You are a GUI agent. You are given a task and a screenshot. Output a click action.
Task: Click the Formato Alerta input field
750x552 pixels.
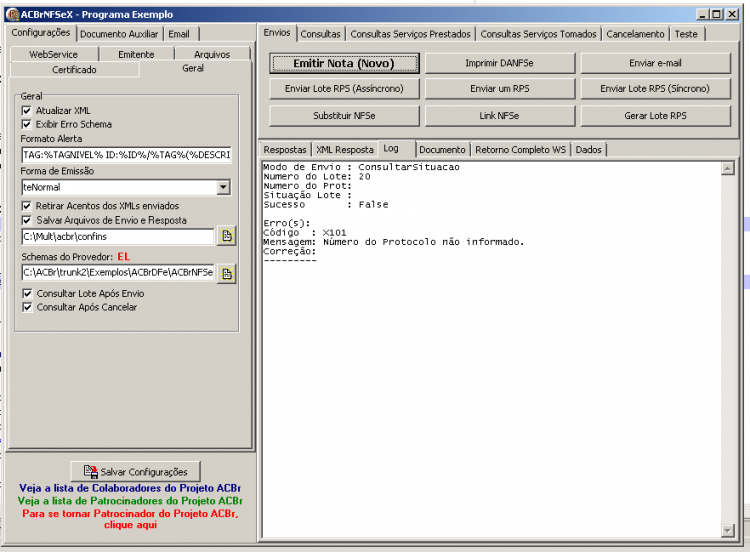pyautogui.click(x=126, y=155)
